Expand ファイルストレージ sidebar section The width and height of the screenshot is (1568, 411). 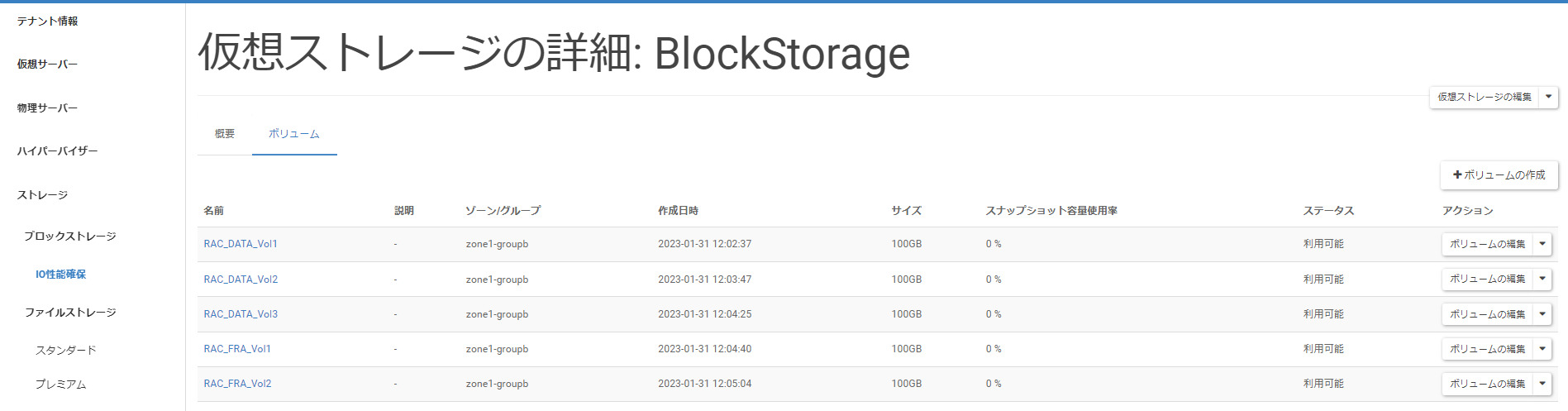point(70,313)
